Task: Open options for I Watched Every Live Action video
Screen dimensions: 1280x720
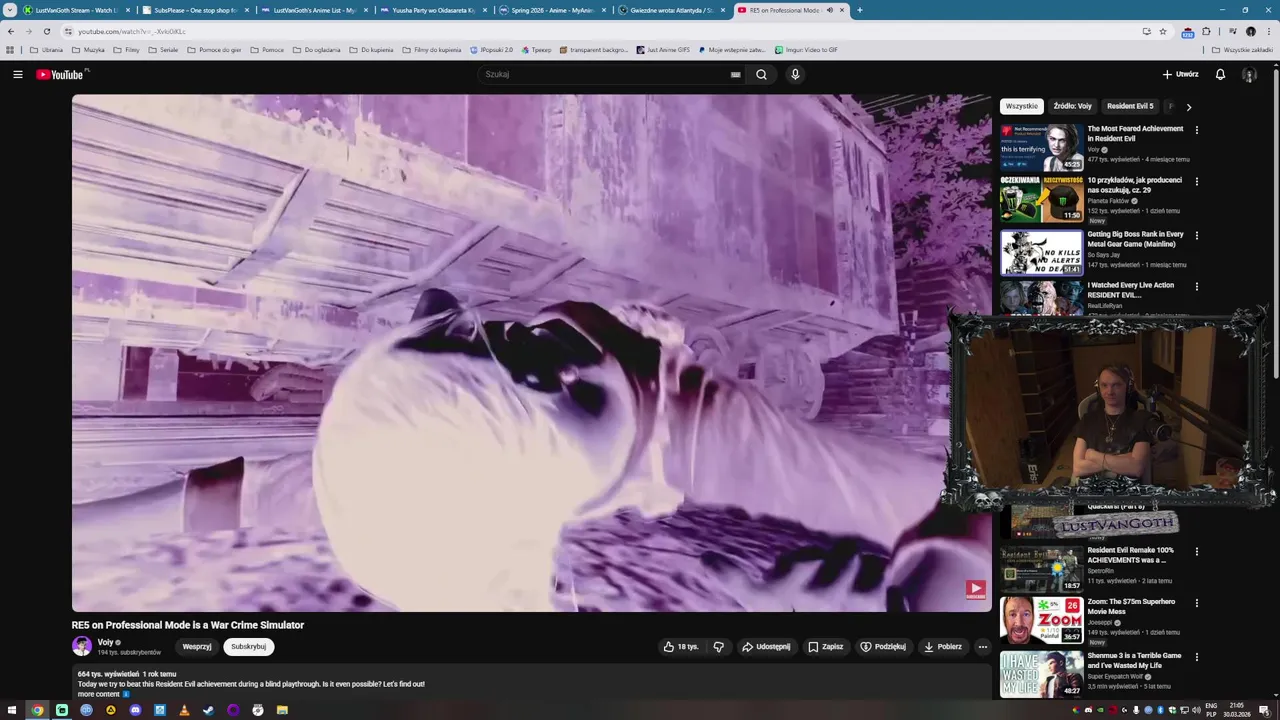Action: (x=1196, y=287)
